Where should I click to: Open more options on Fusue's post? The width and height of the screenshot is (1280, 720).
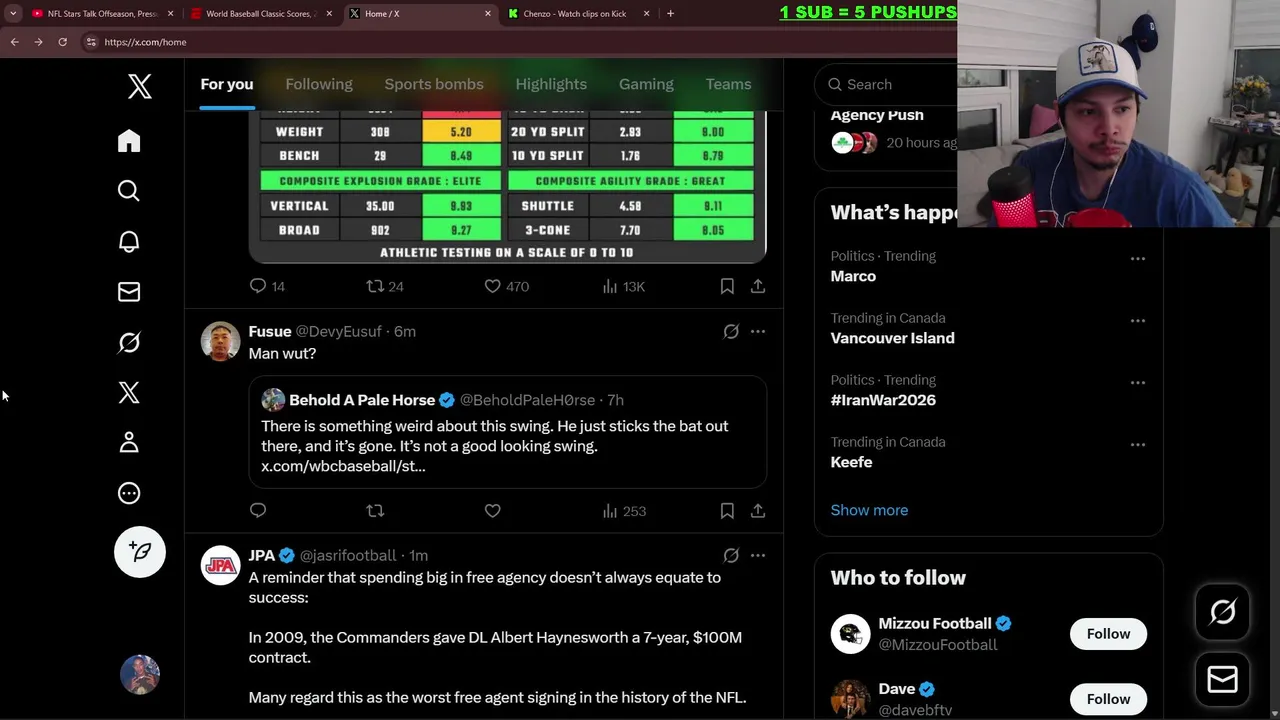(758, 331)
